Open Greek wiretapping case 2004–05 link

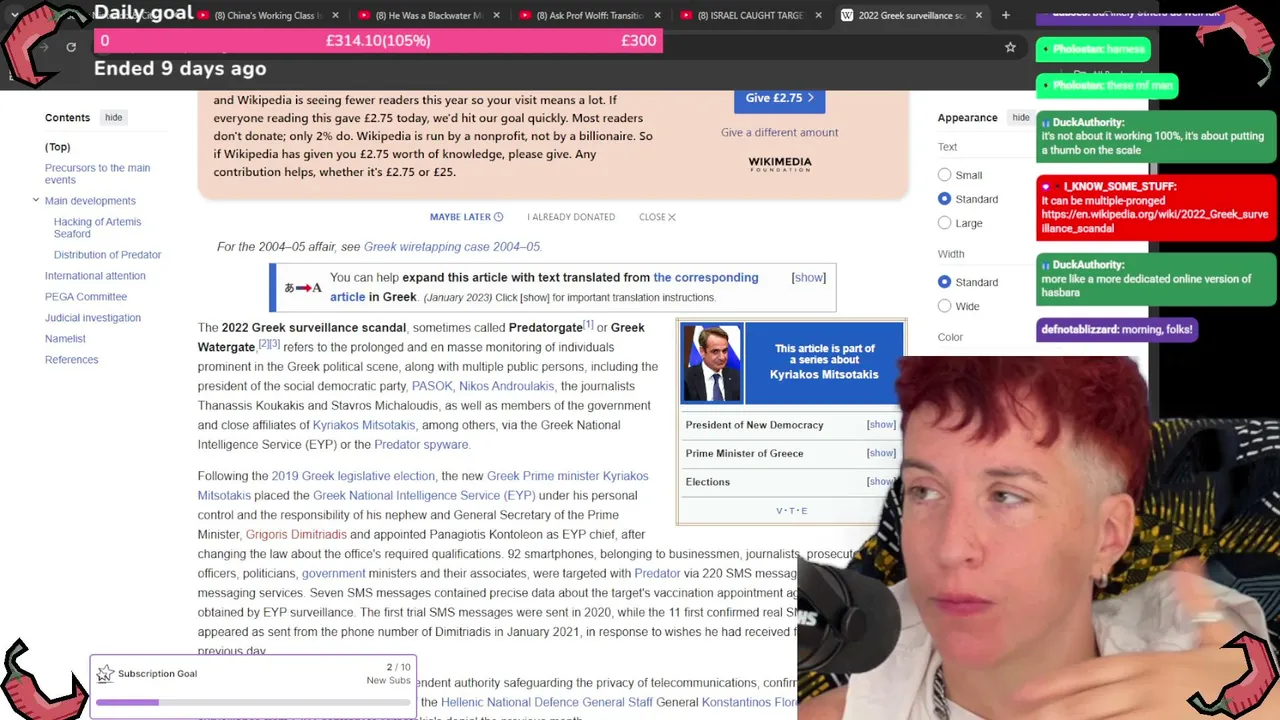451,247
